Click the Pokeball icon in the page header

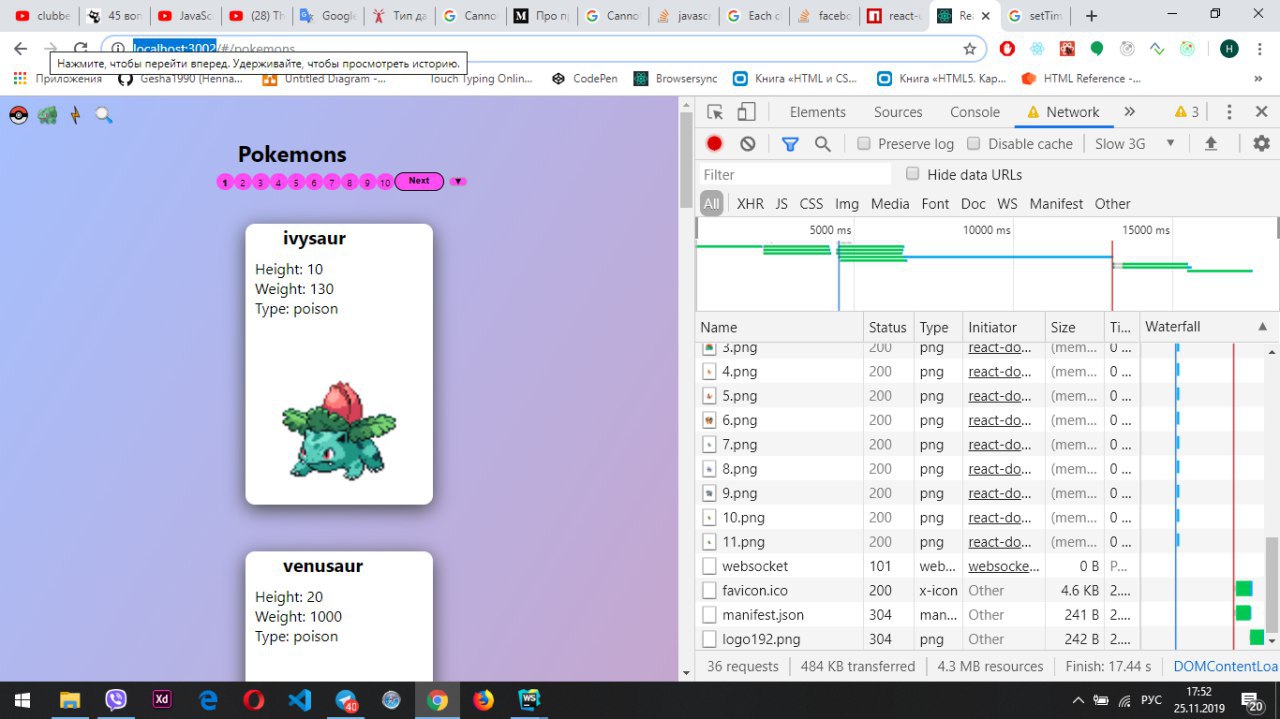pyautogui.click(x=18, y=115)
